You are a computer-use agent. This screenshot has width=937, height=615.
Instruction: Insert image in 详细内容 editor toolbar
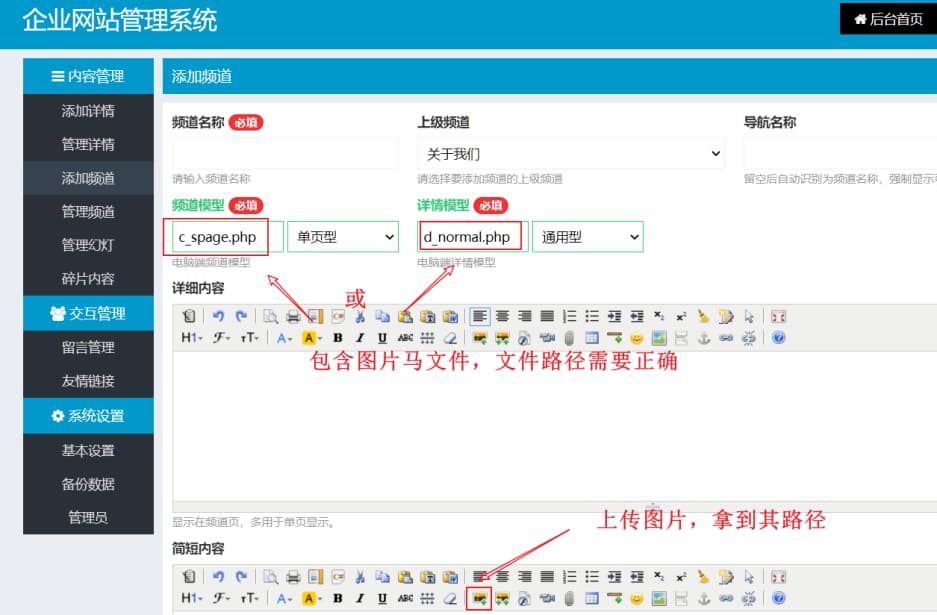(x=479, y=338)
